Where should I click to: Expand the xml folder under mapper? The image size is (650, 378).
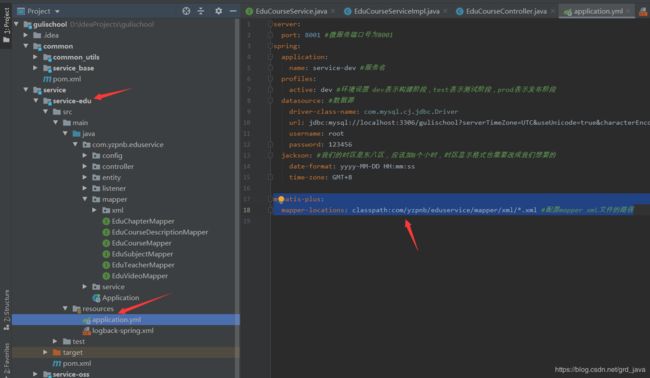(95, 210)
